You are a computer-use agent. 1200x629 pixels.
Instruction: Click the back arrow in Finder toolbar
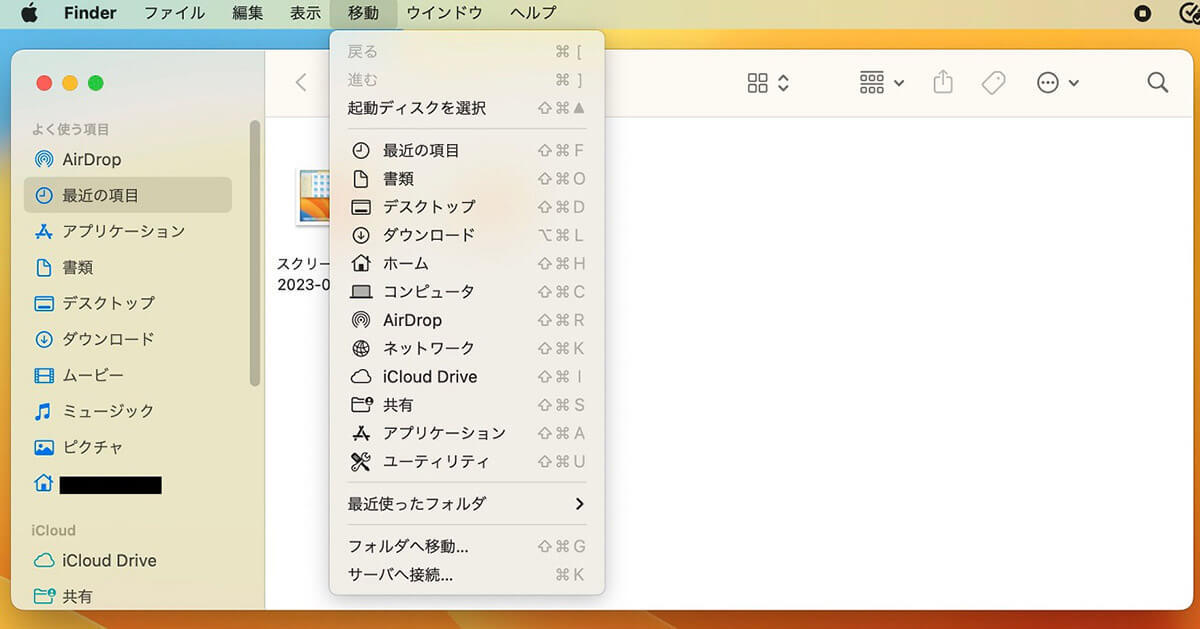pyautogui.click(x=301, y=83)
